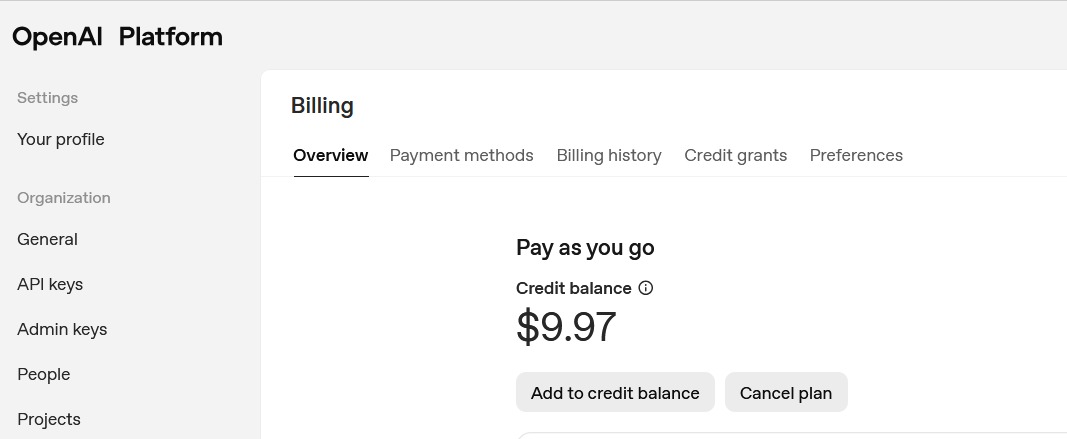1067x439 pixels.
Task: Select the Overview billing tab
Action: click(331, 155)
